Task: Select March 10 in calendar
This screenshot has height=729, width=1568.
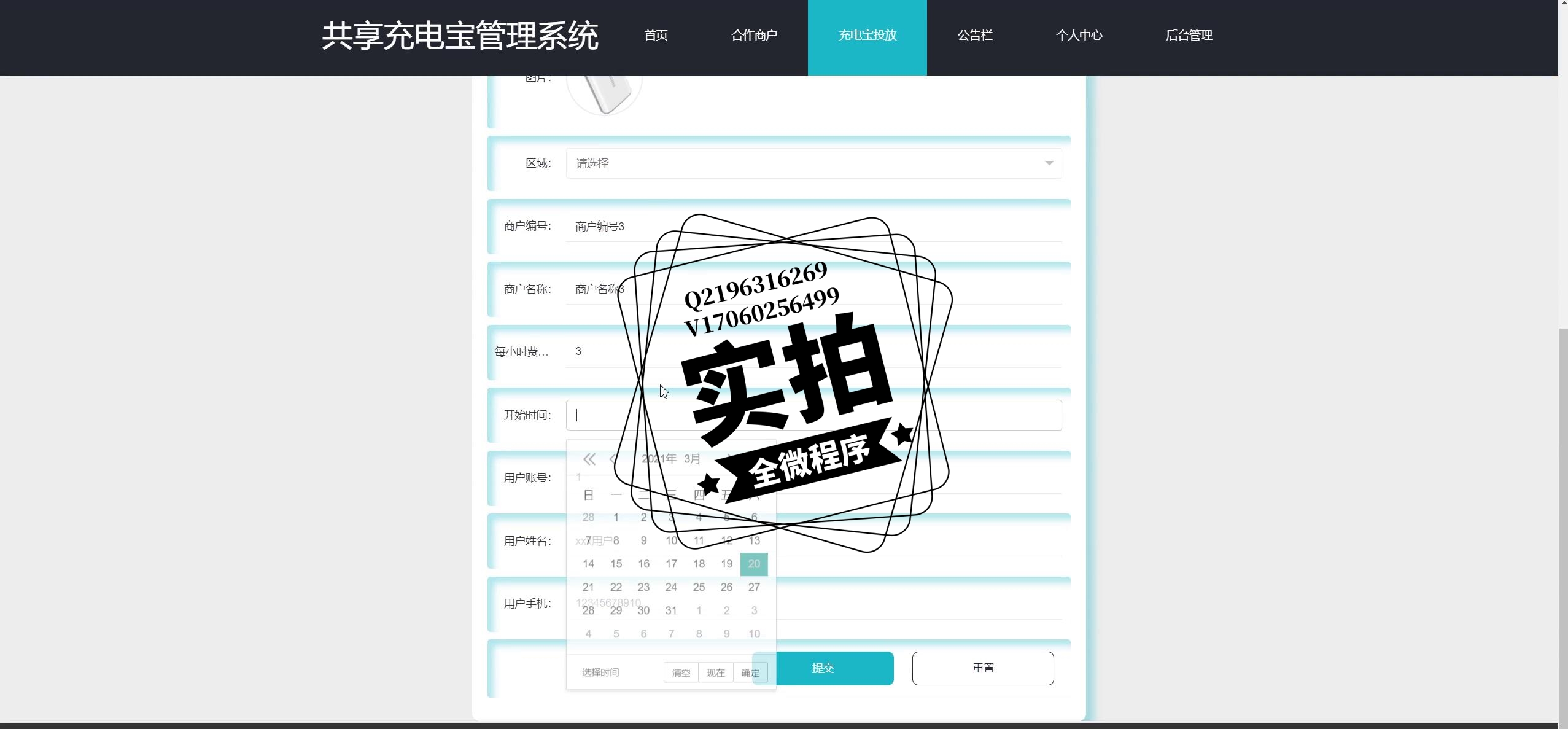Action: 671,541
